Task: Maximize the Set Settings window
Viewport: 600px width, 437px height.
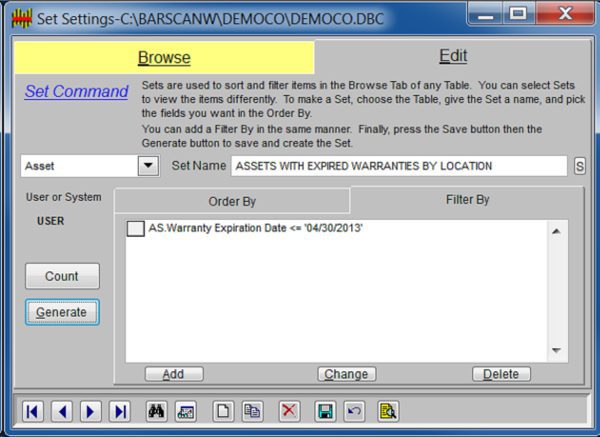Action: click(518, 15)
